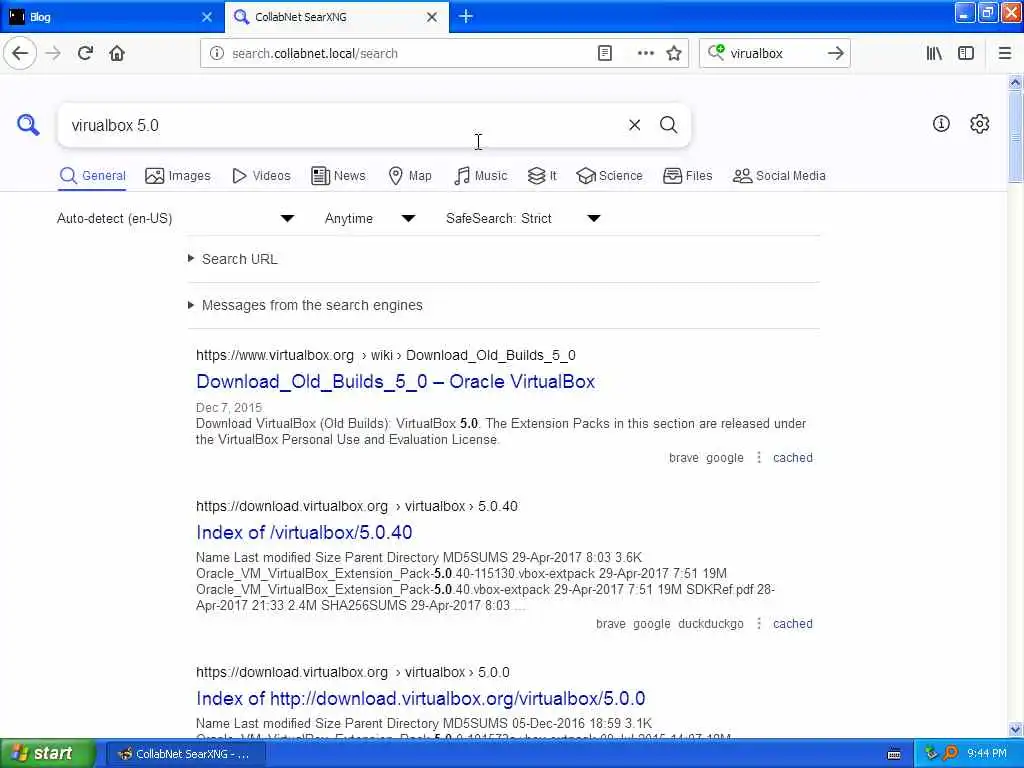Screen dimensions: 1024x768
Task: Open the Windows Start button
Action: click(46, 753)
